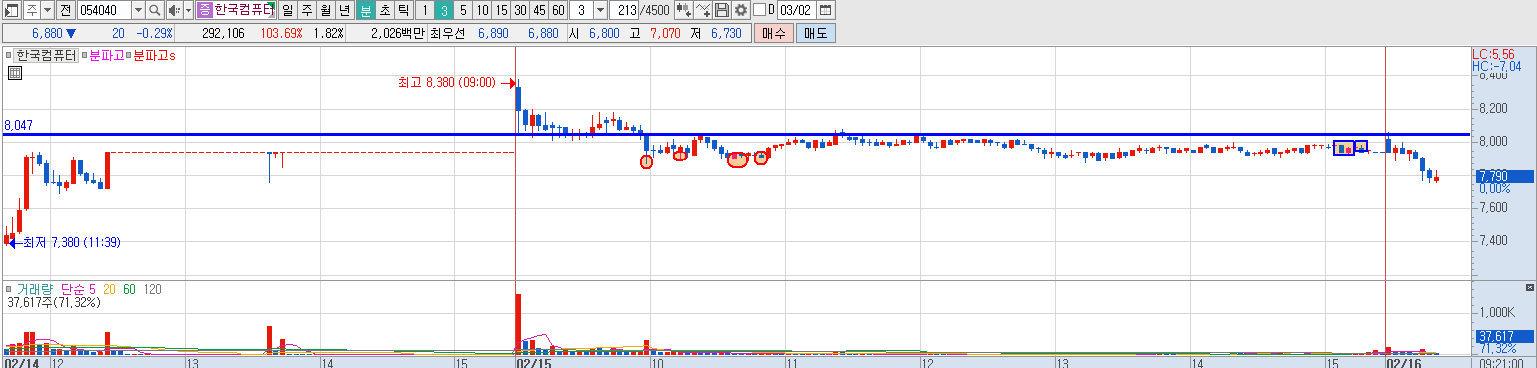
Task: Toggle 분파고 indicator legend marker
Action: tap(85, 56)
